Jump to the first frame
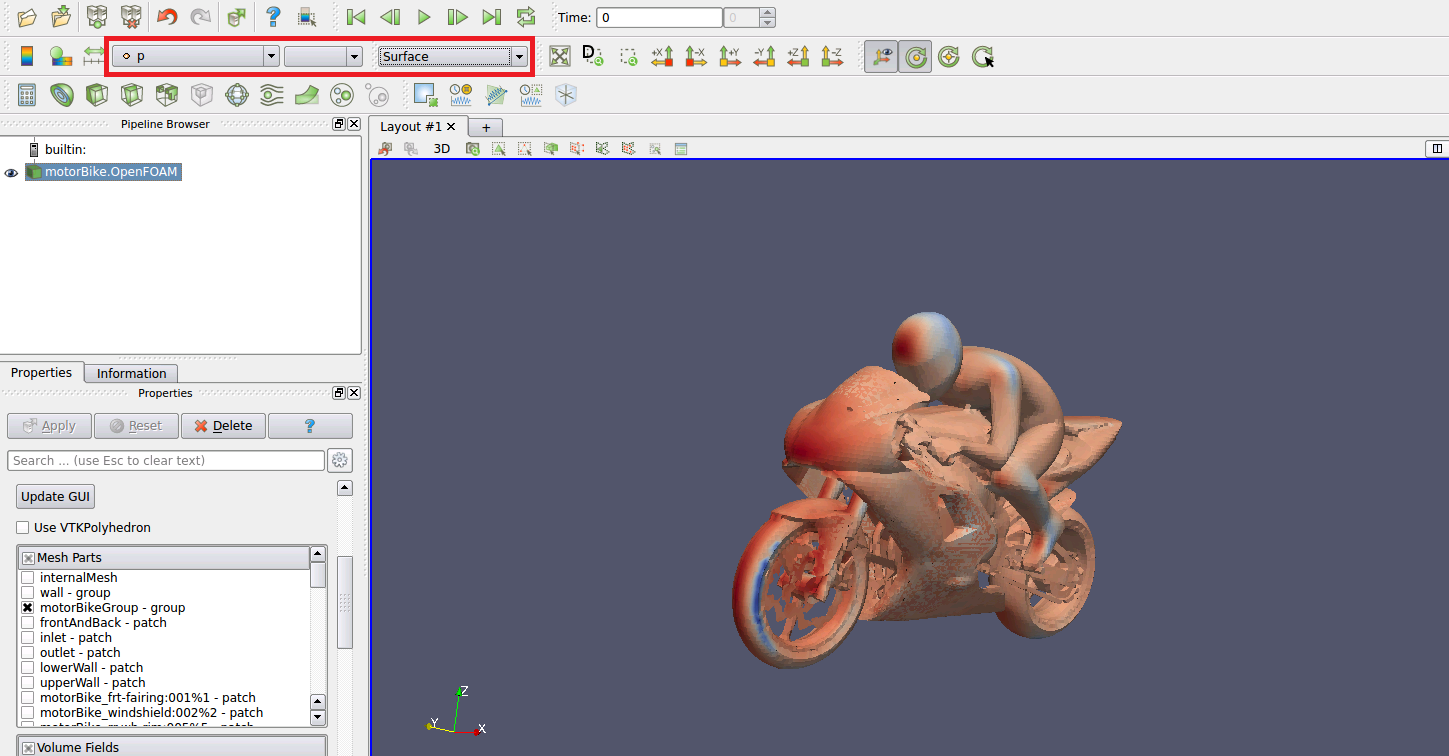 355,17
